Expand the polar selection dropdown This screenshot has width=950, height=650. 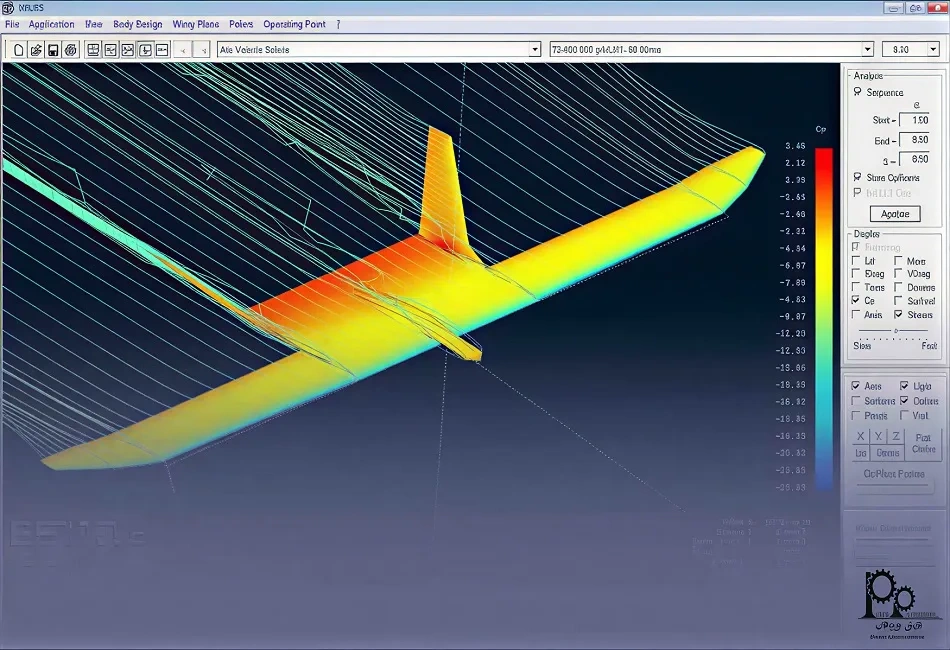[867, 49]
